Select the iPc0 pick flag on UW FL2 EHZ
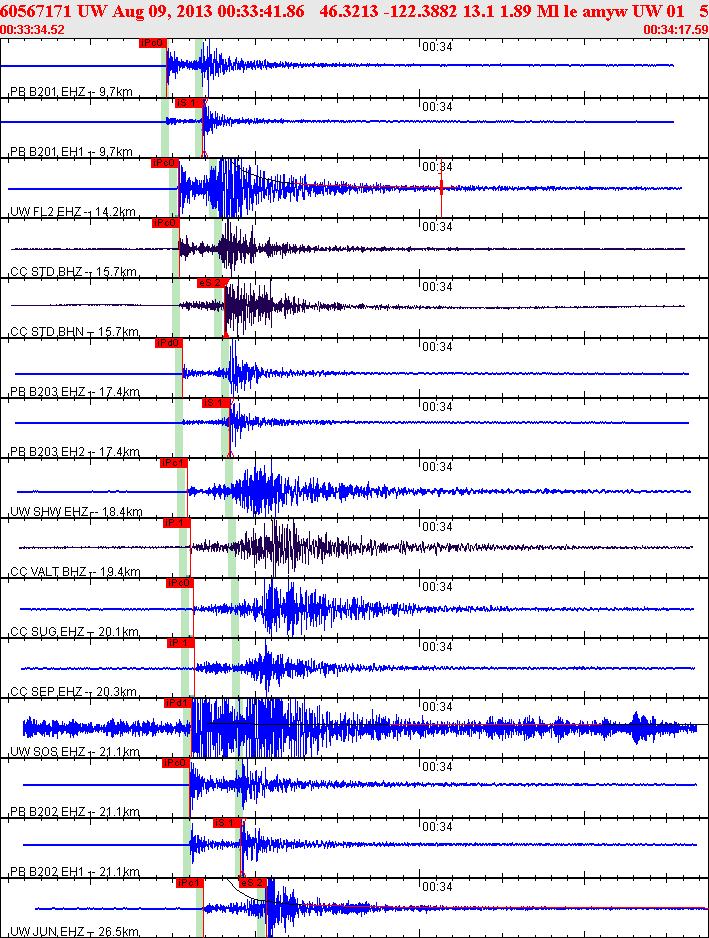Image resolution: width=709 pixels, height=938 pixels. pyautogui.click(x=165, y=163)
